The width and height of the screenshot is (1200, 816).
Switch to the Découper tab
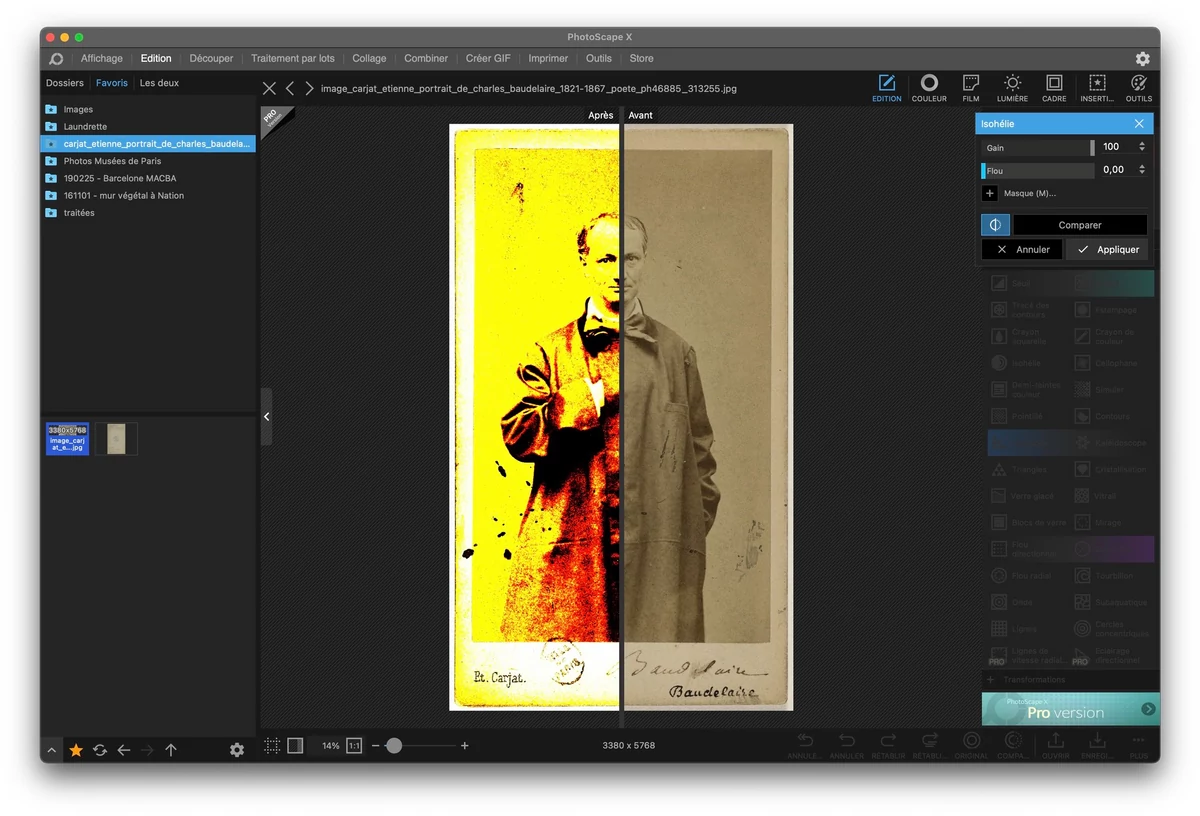click(x=211, y=59)
